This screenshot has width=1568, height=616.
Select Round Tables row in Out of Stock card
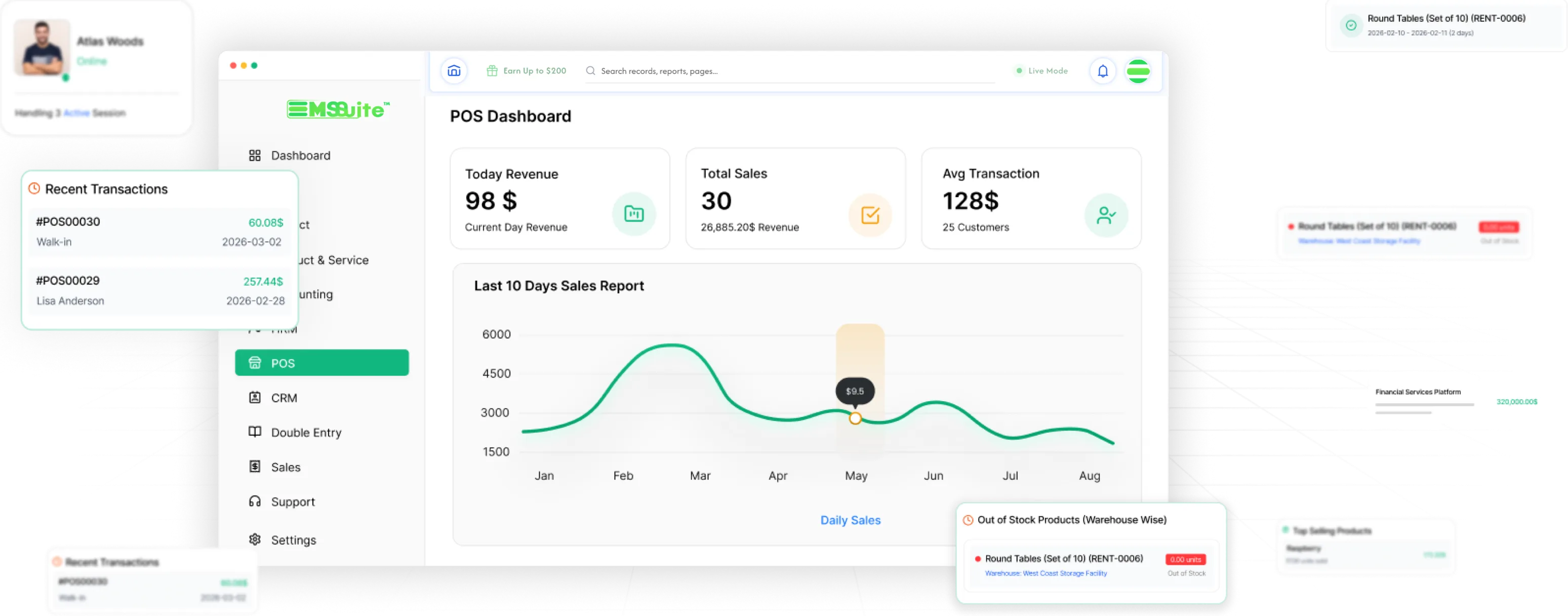point(1091,565)
